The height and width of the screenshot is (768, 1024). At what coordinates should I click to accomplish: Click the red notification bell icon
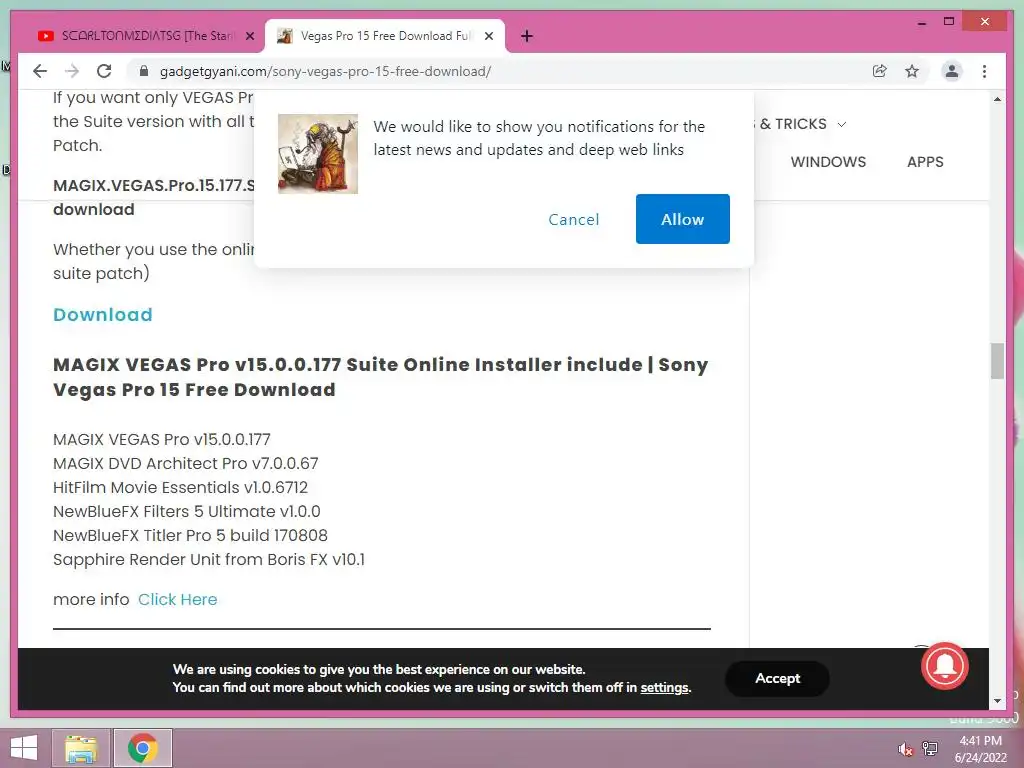944,666
